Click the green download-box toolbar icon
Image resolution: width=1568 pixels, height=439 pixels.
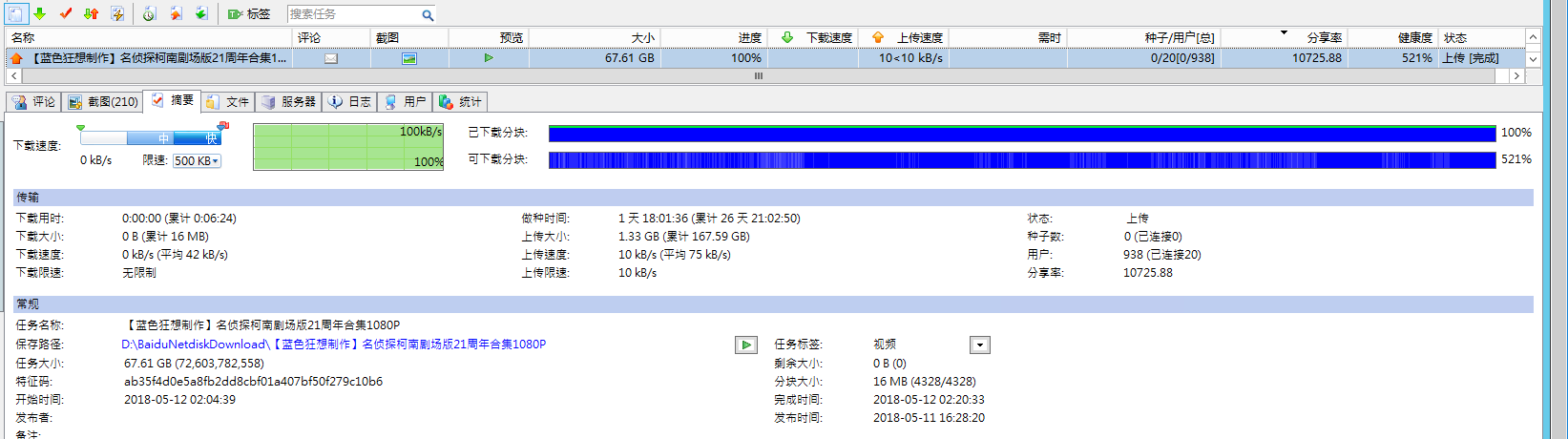201,13
